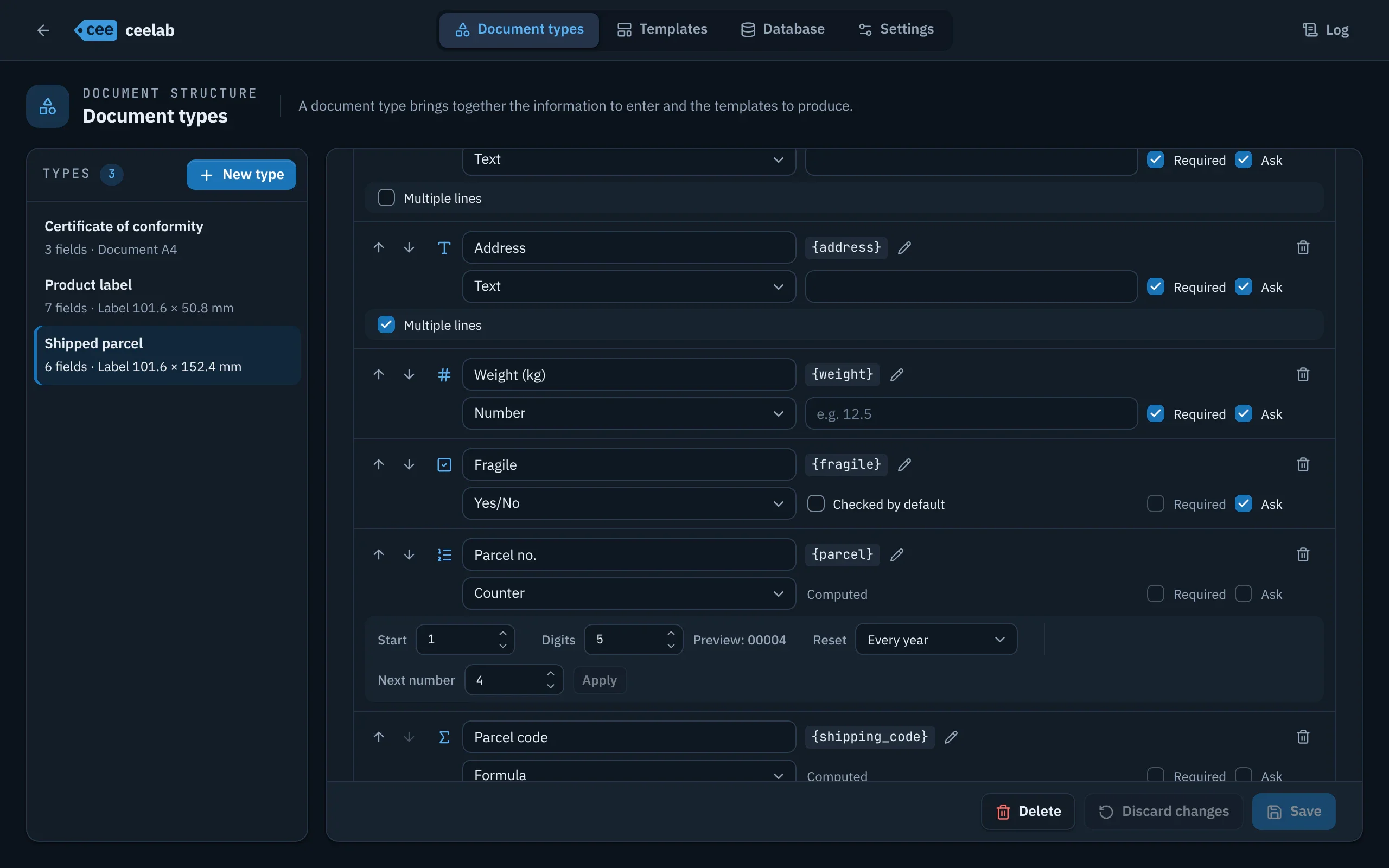Toggle Ask for the Fragile field

(x=1243, y=503)
